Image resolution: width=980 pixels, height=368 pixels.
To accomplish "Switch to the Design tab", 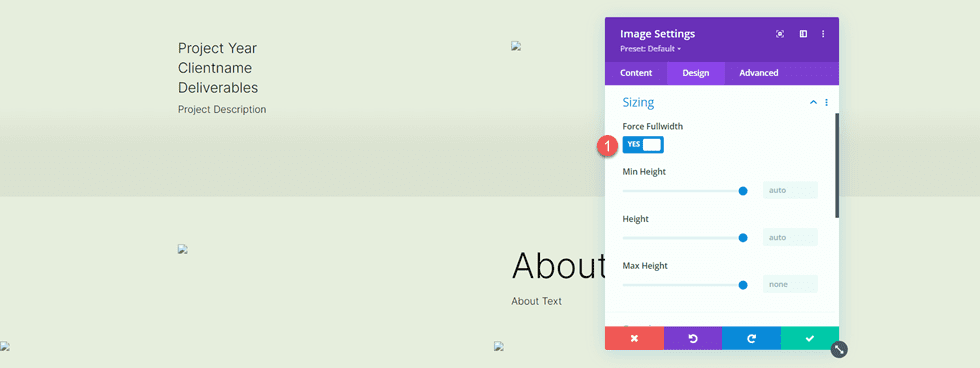I will (696, 73).
